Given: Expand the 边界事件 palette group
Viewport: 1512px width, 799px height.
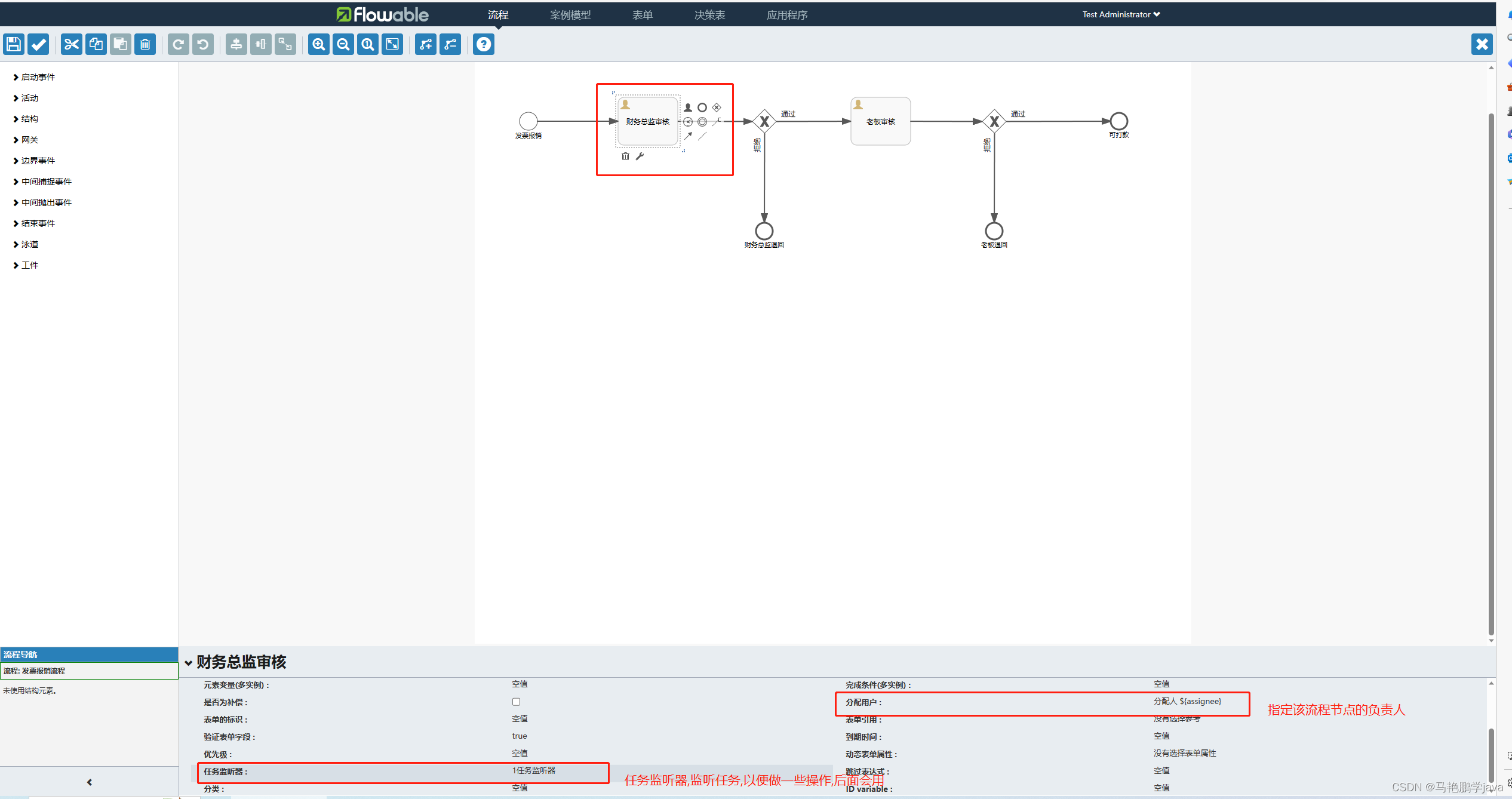Looking at the screenshot, I should point(34,161).
